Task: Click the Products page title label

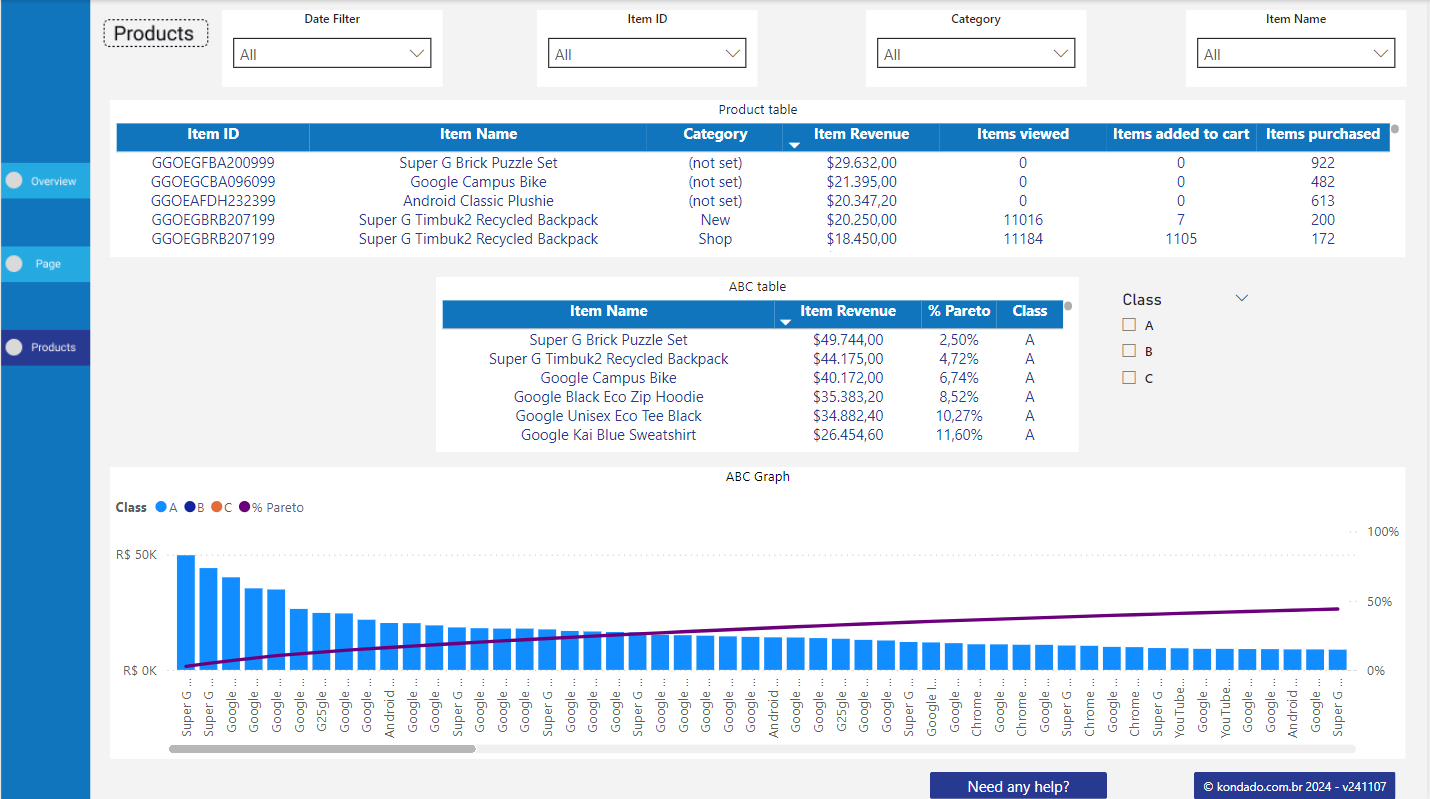Action: [155, 33]
